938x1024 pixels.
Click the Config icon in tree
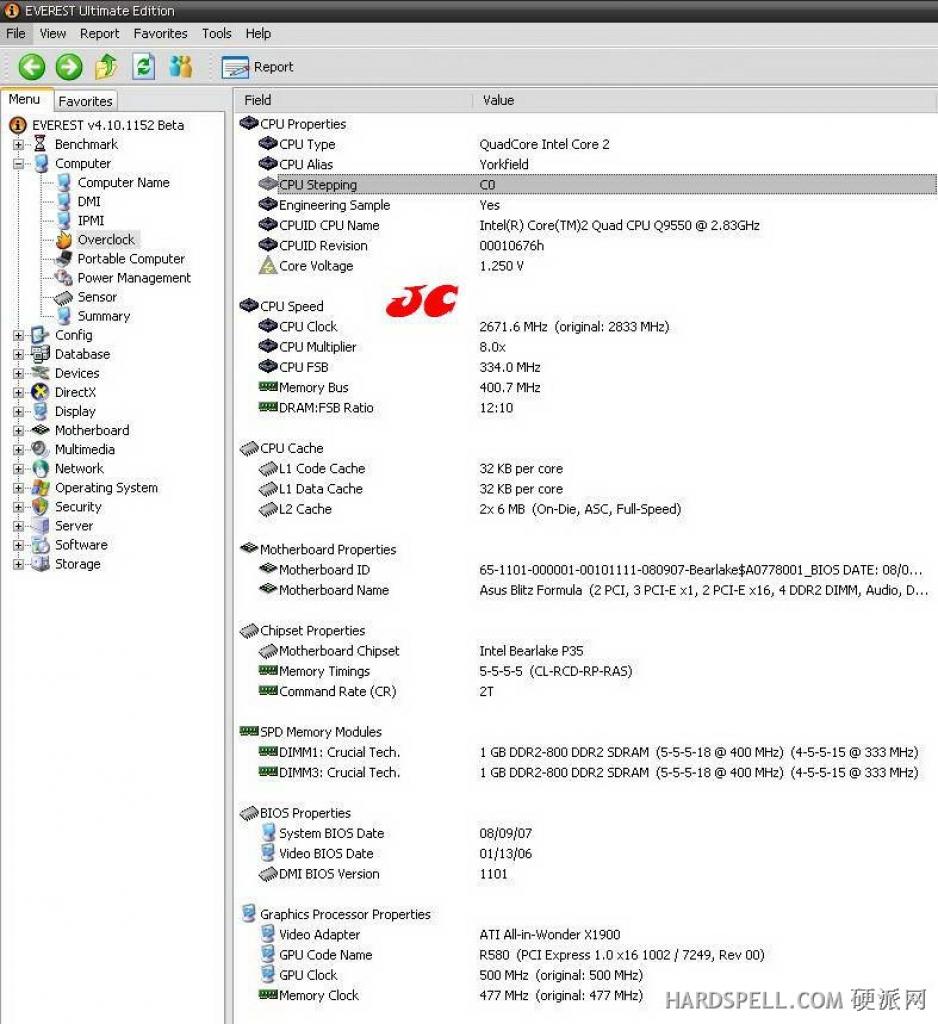coord(40,335)
